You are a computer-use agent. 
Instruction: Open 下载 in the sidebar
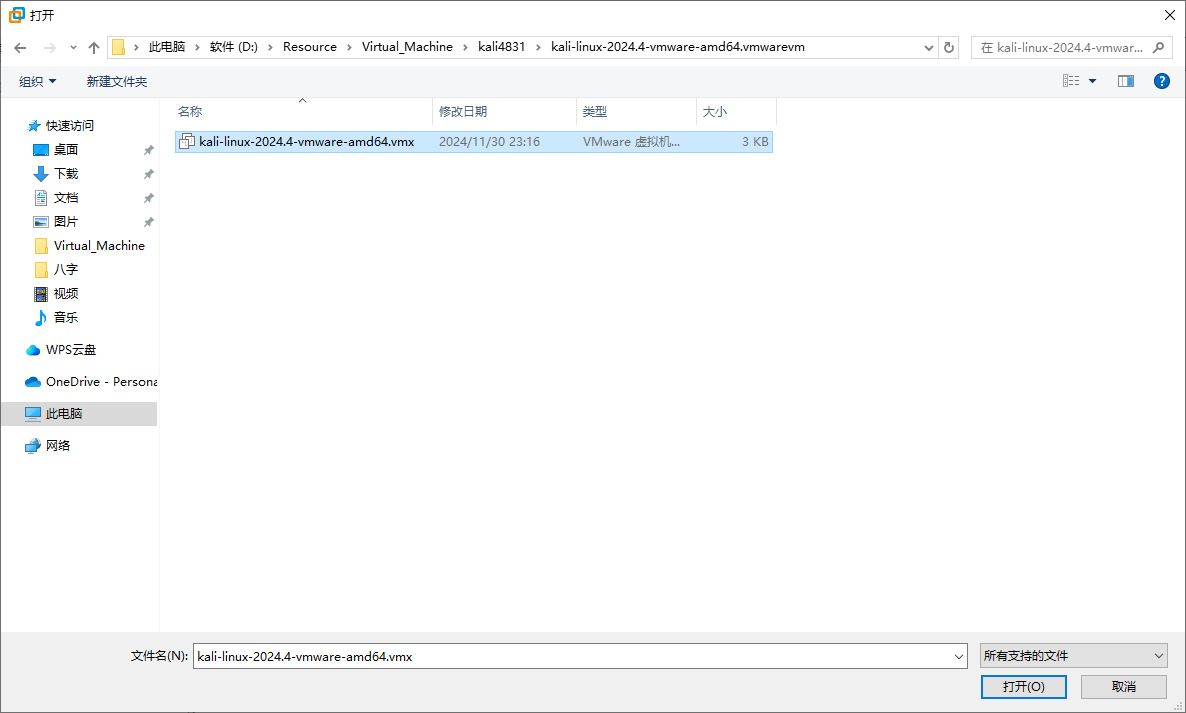coord(66,174)
